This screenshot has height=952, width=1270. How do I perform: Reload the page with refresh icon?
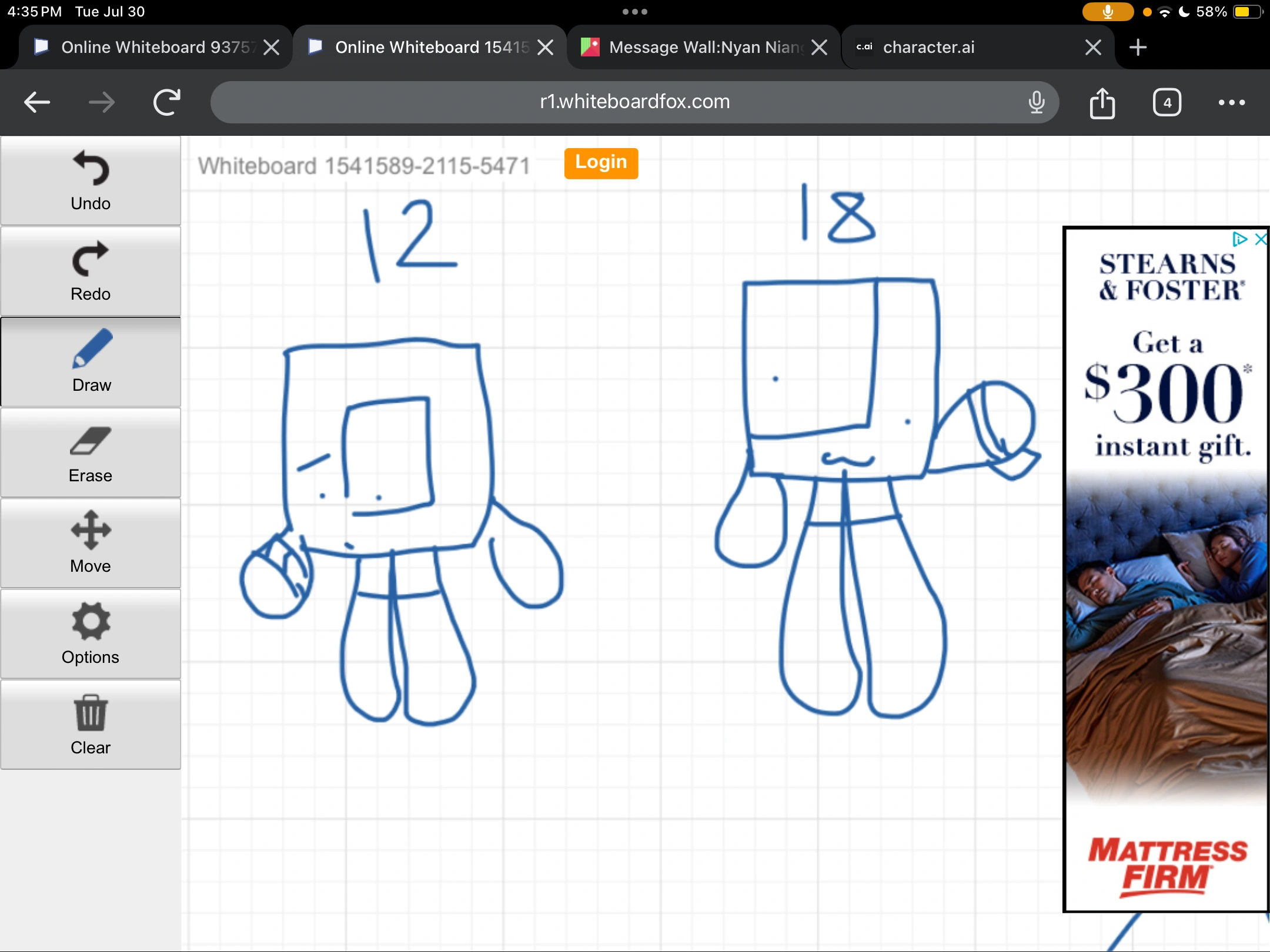pos(166,103)
